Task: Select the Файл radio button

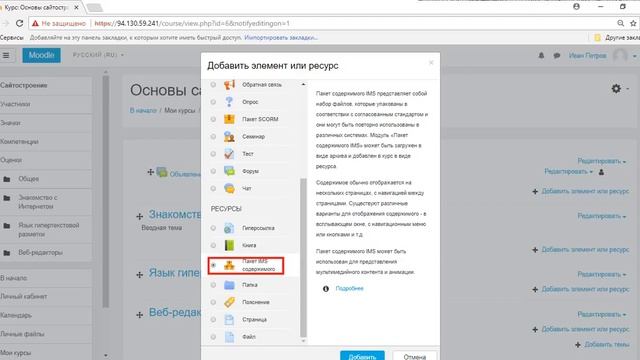Action: tap(213, 337)
